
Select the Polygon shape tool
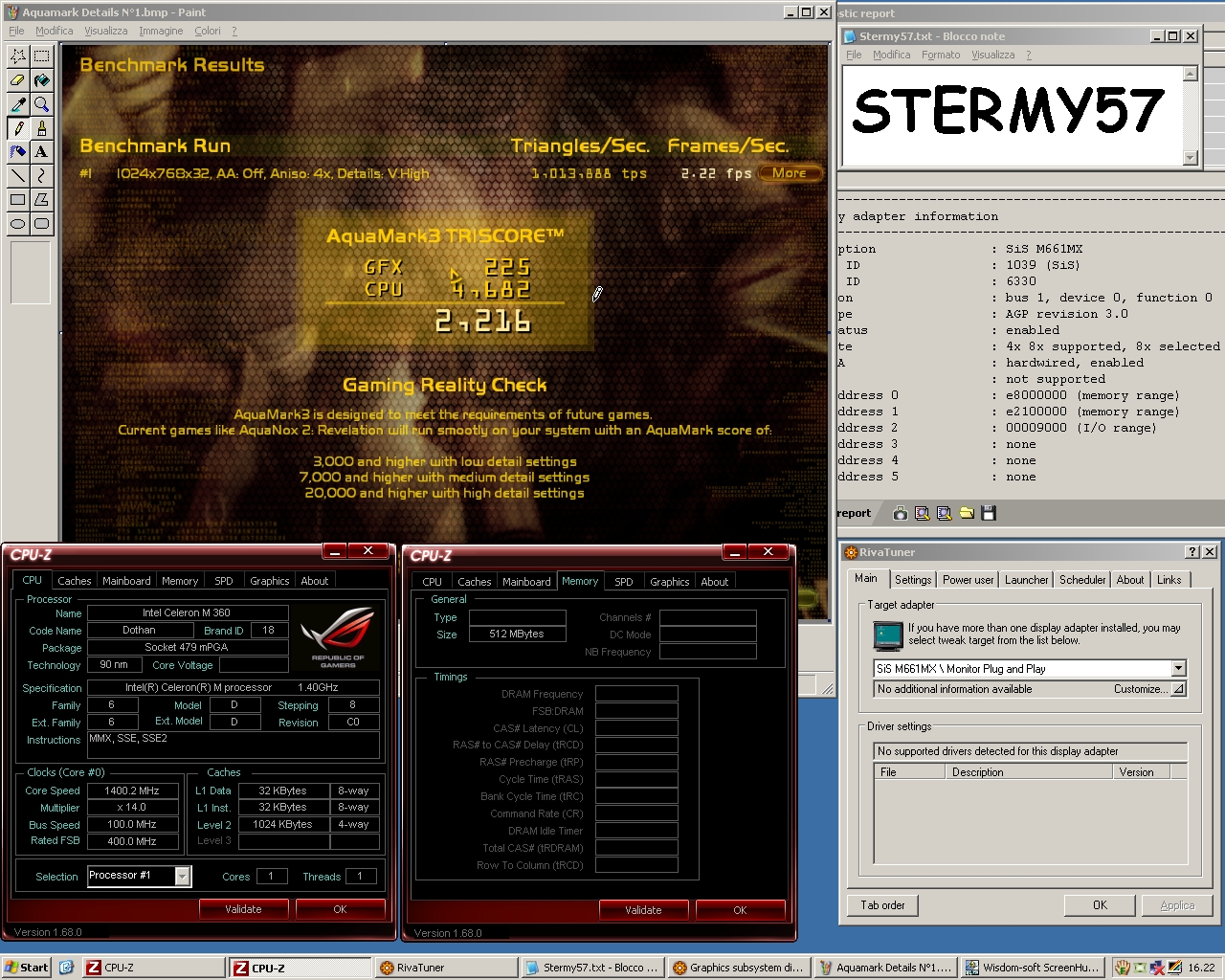tap(42, 200)
